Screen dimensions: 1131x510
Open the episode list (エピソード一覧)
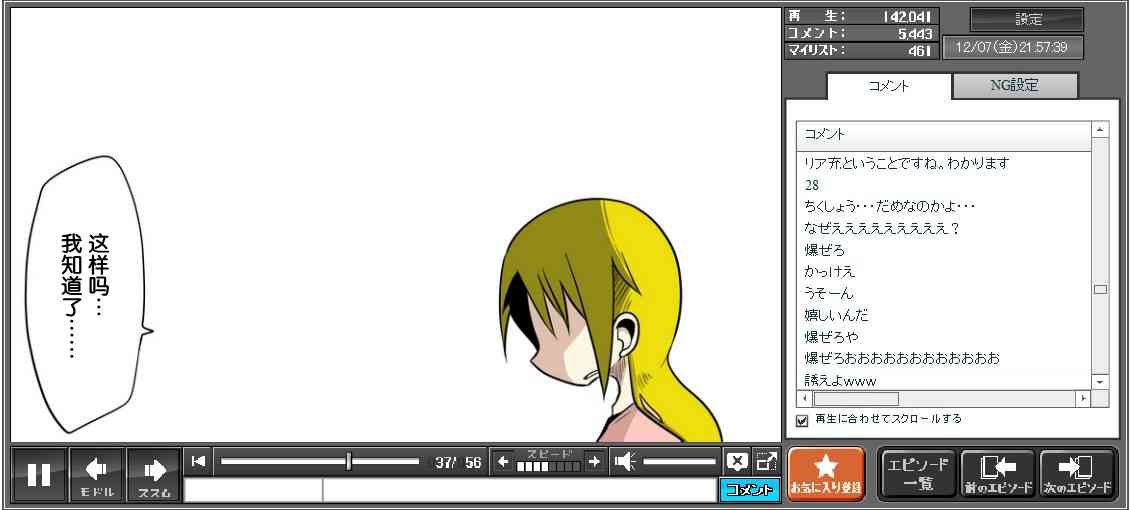point(917,474)
